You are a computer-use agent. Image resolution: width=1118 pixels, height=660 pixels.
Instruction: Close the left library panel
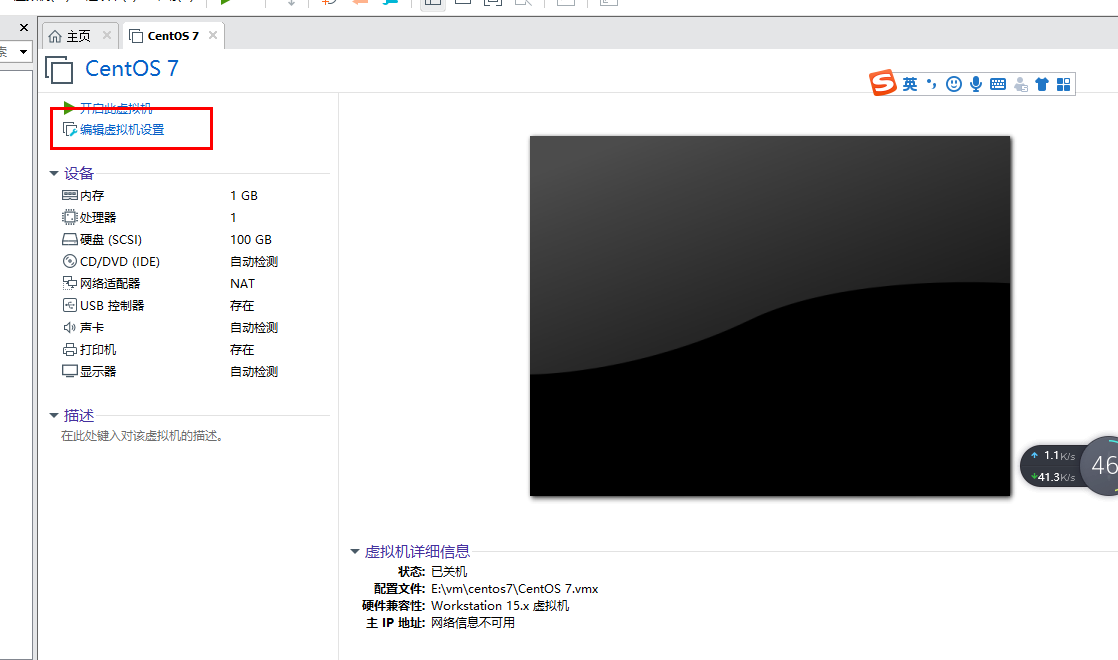click(x=24, y=28)
